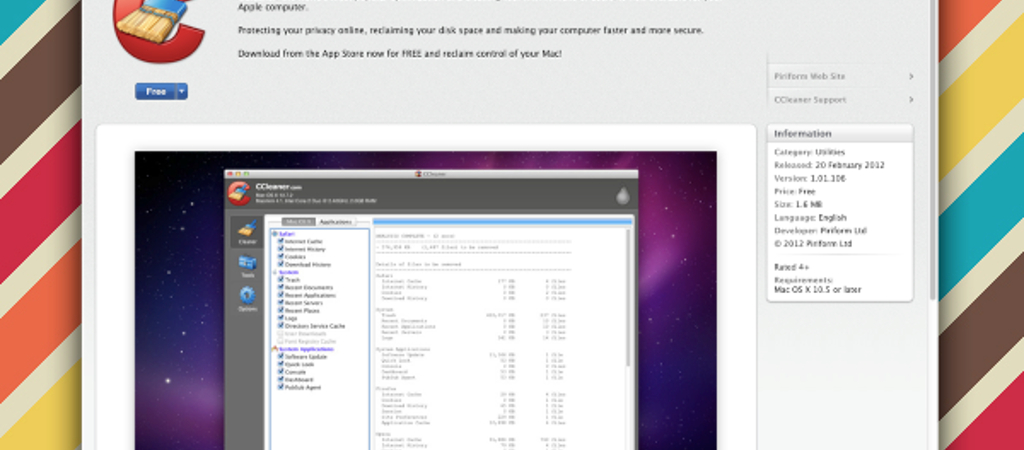Click the Rated 4+ text
Viewport: 1024px width, 450px height.
pyautogui.click(x=792, y=267)
